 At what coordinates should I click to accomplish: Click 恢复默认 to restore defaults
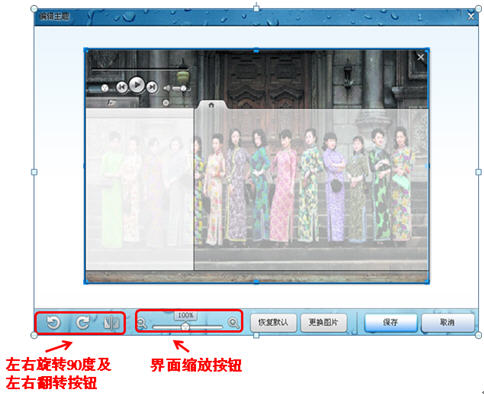[273, 323]
